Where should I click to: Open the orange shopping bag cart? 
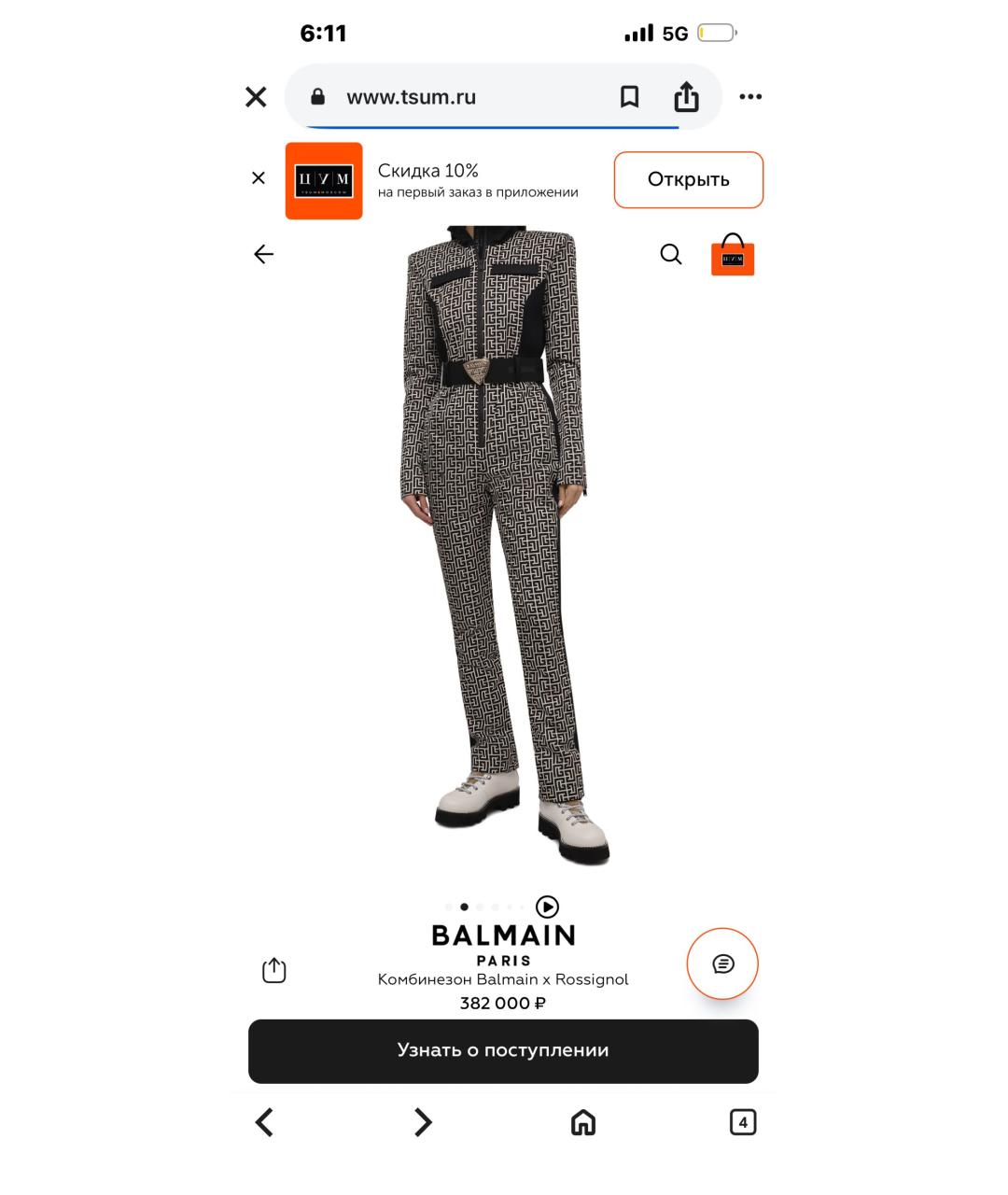733,255
